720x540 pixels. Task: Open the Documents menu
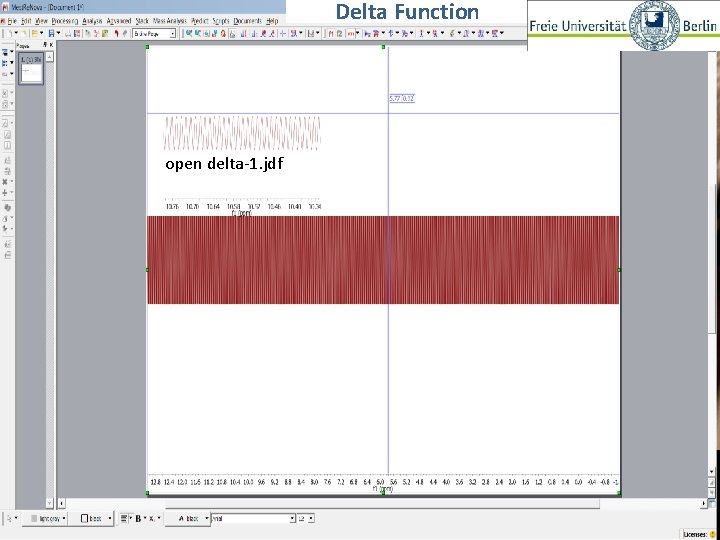coord(248,21)
